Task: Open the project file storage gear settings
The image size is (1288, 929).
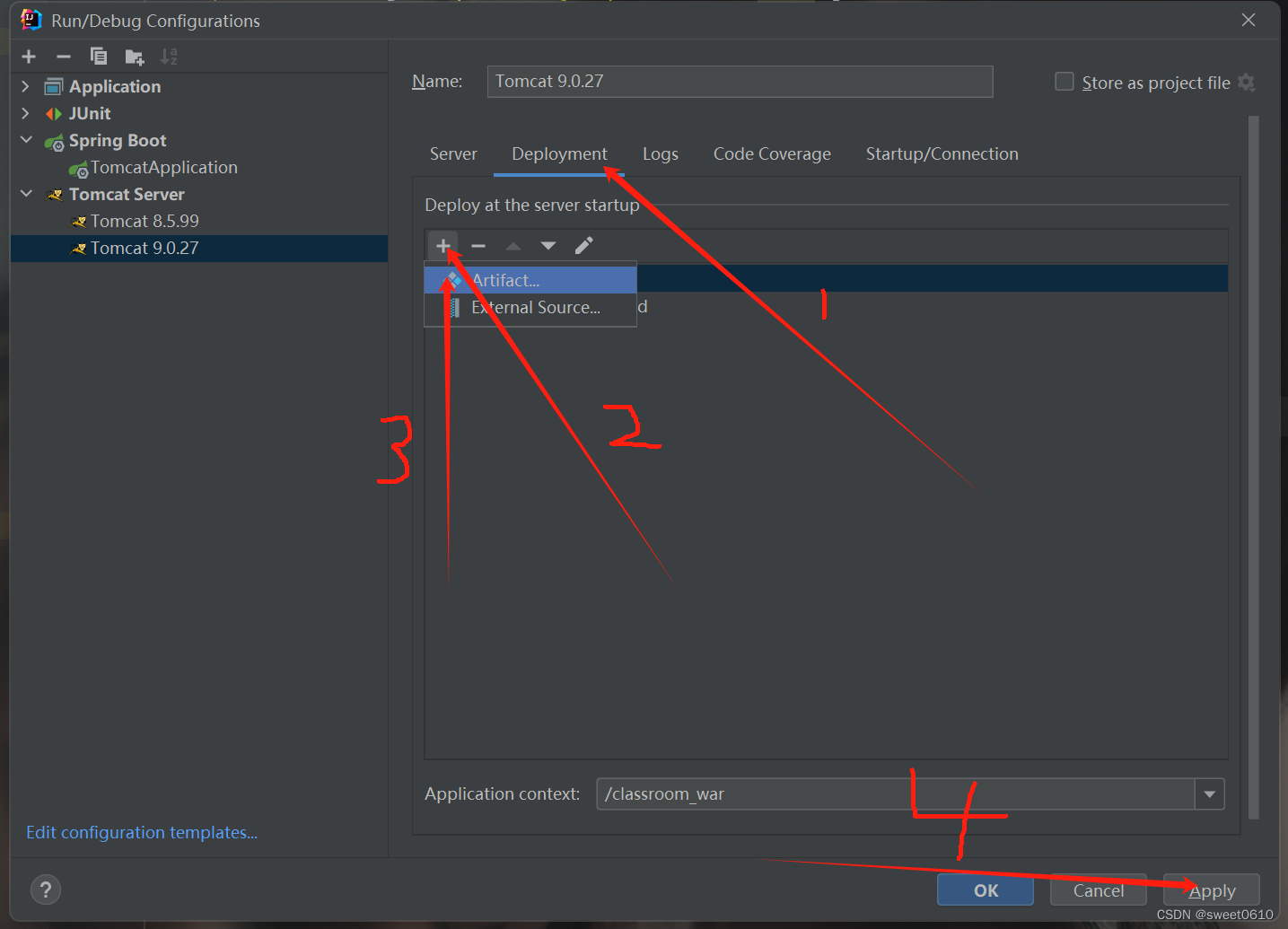Action: pos(1246,83)
